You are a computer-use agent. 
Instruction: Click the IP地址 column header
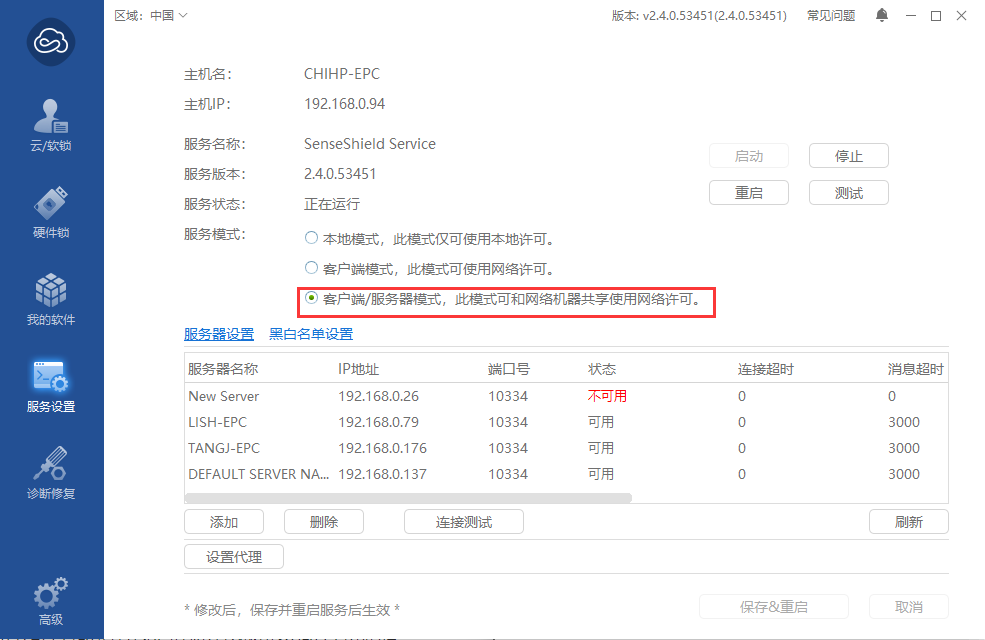tap(359, 369)
